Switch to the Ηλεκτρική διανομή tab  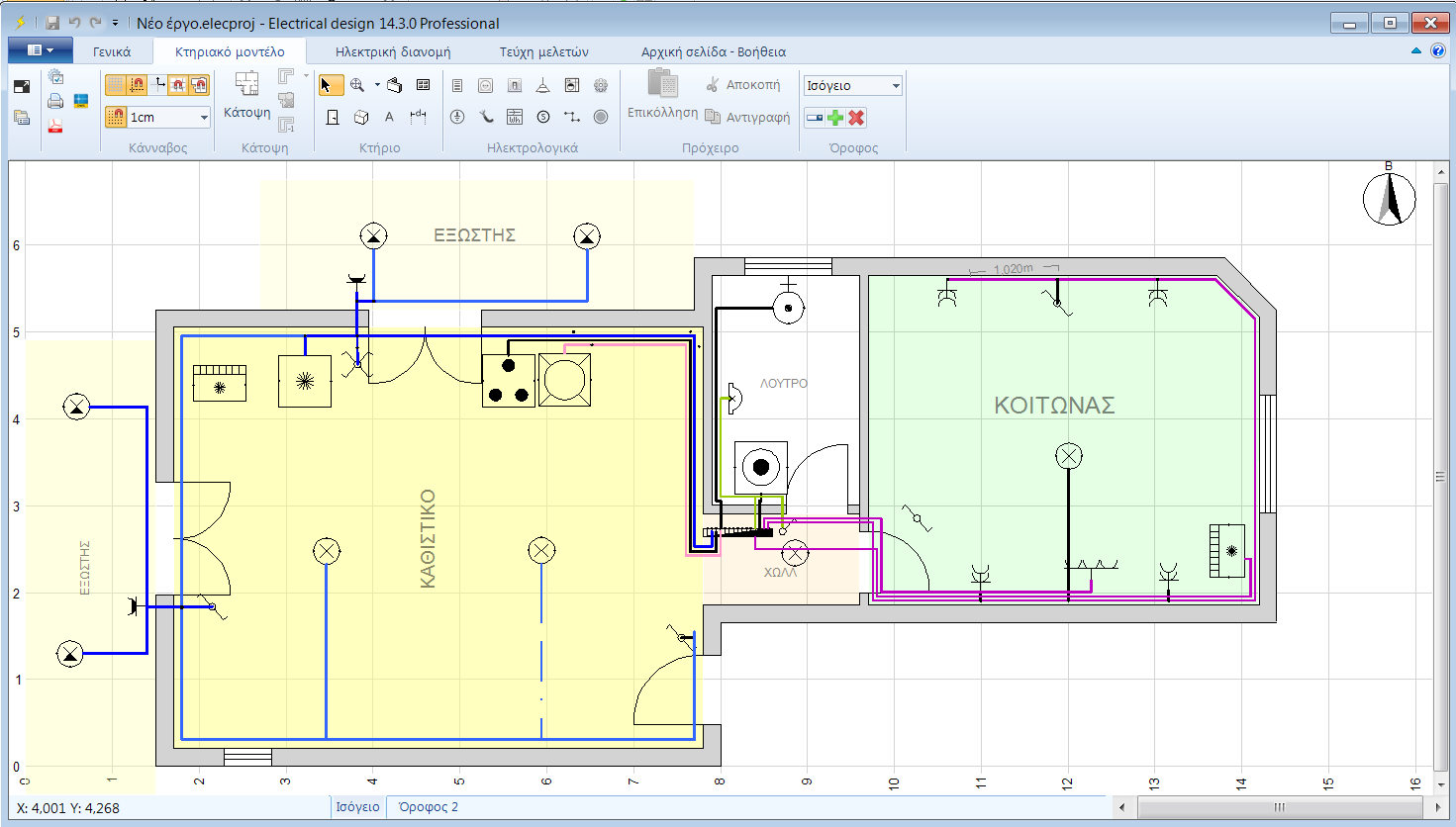point(392,51)
